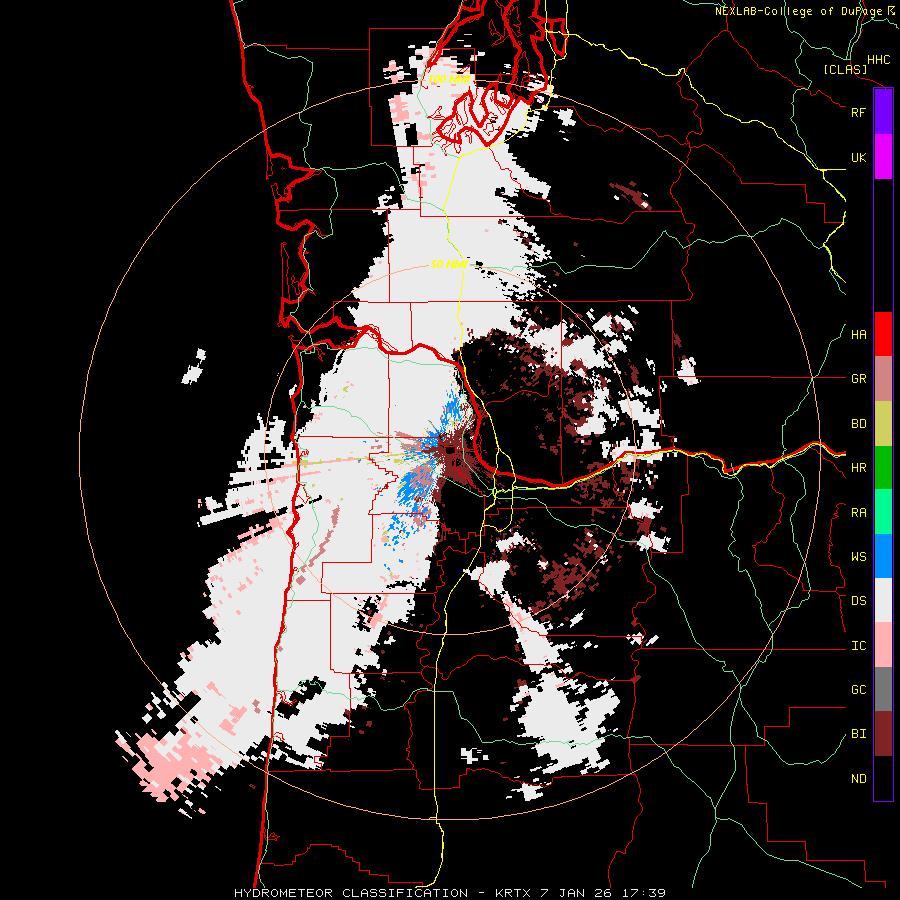Viewport: 900px width, 900px height.
Task: Click the HYDROMETEOR CLASSIFICATION title text
Action: pos(351,893)
